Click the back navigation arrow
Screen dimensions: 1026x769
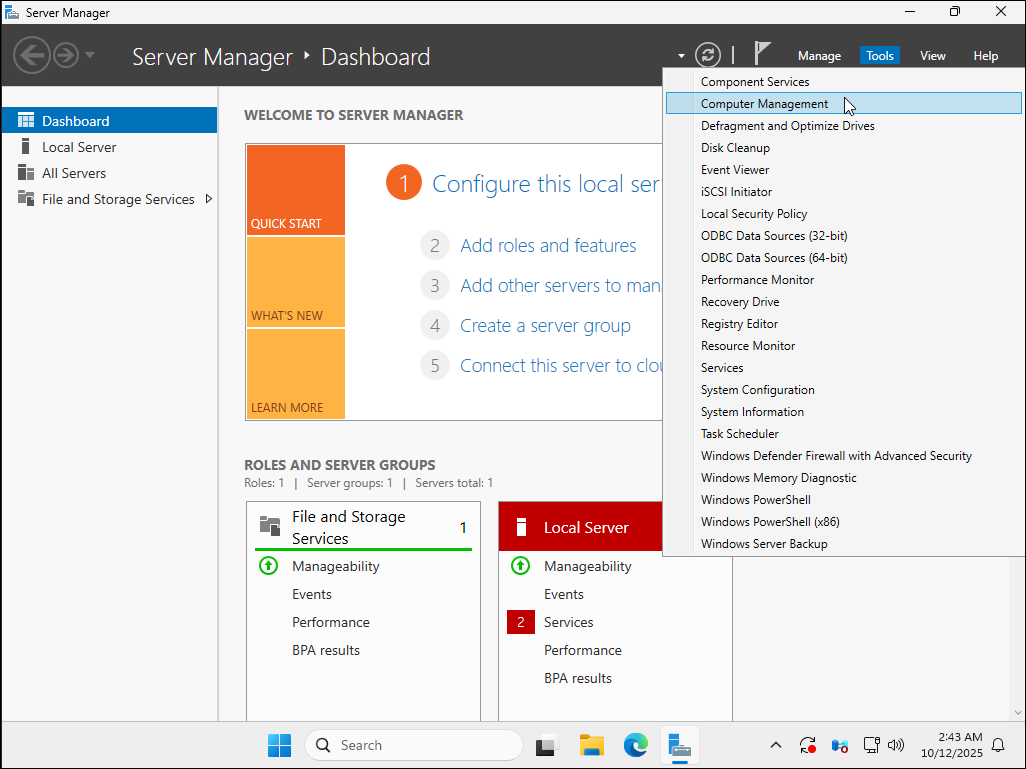(x=31, y=55)
